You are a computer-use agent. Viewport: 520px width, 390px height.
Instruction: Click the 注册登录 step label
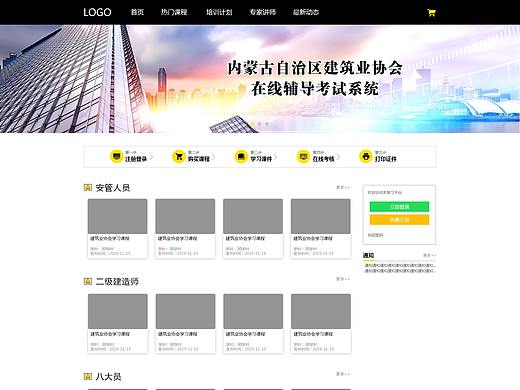[136, 159]
